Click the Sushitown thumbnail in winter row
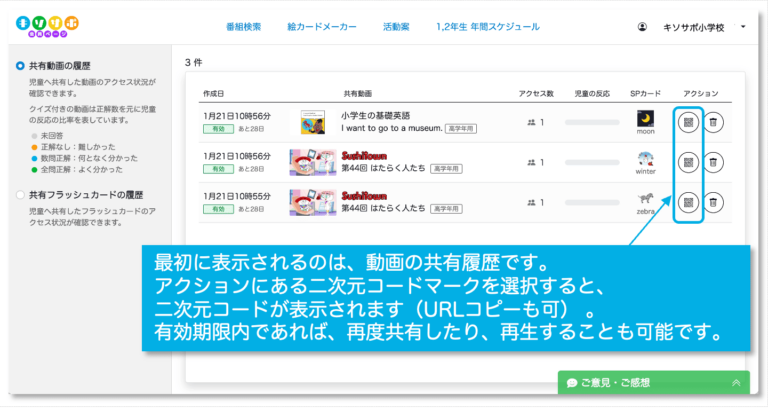The width and height of the screenshot is (768, 409). [312, 162]
